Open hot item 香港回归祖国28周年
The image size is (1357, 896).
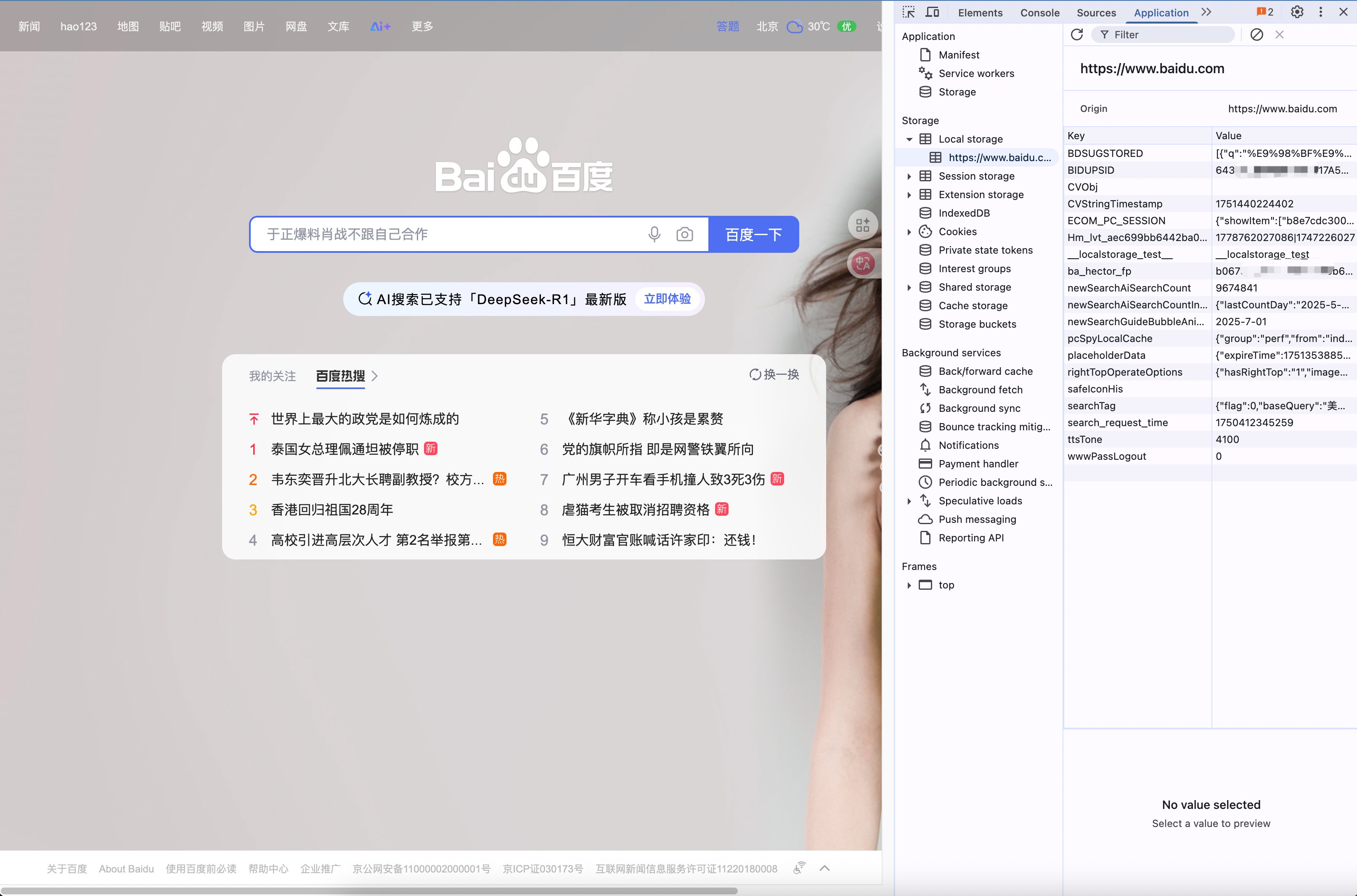click(x=332, y=510)
